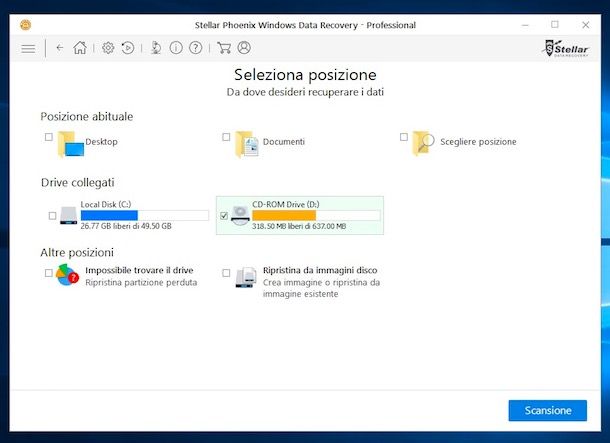The width and height of the screenshot is (610, 443).
Task: Click 318.50 MB liberi di 637.00 MB text
Action: pos(299,226)
